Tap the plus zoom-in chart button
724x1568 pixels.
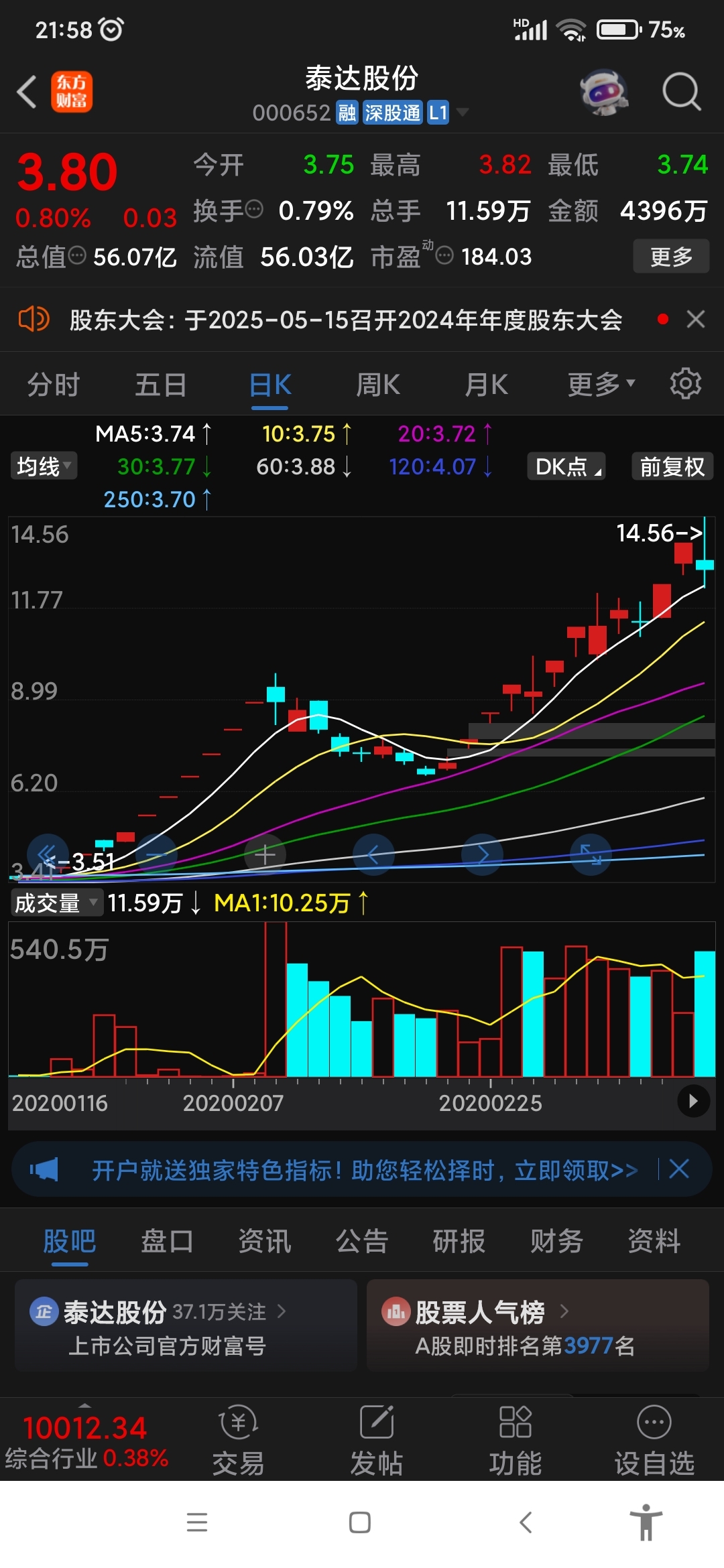[x=265, y=854]
